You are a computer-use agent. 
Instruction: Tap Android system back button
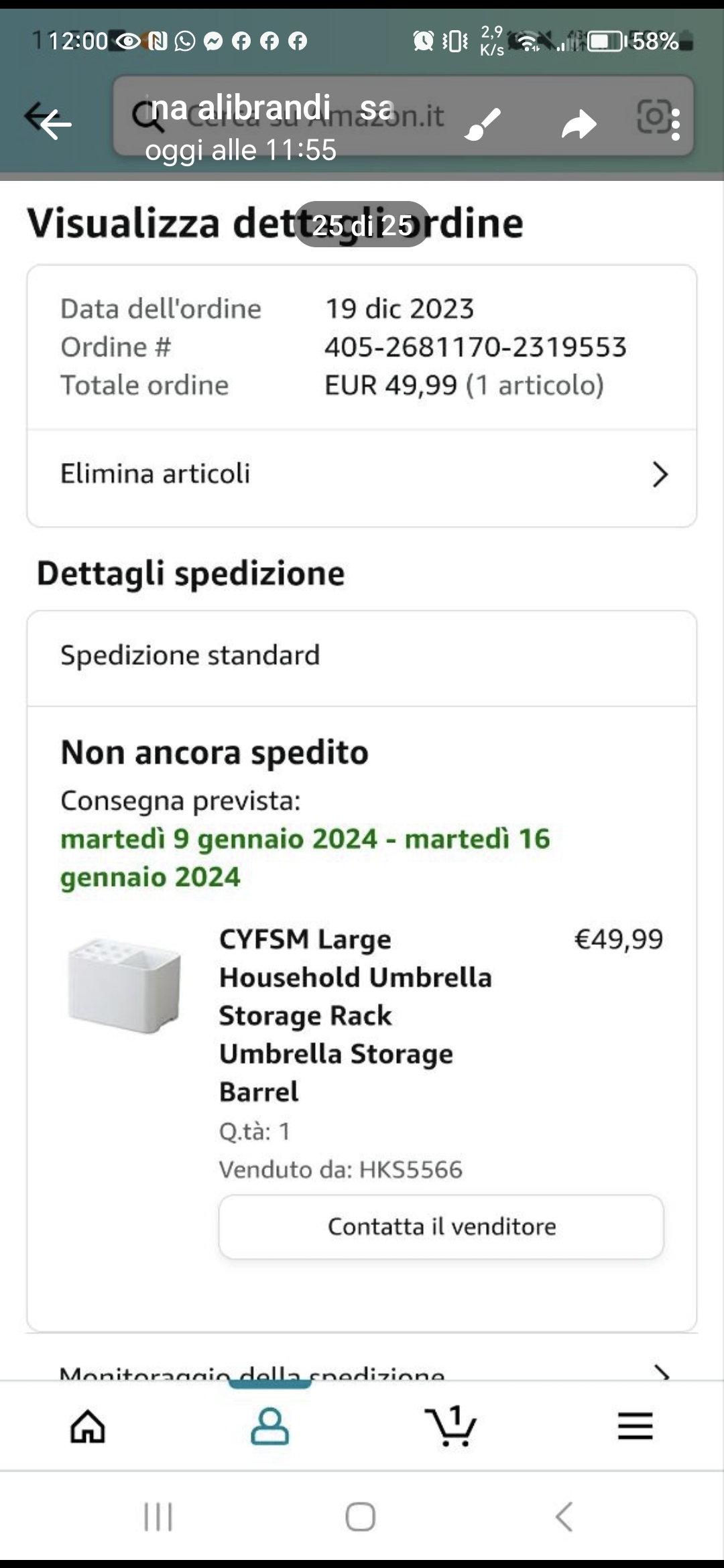coord(564,1516)
